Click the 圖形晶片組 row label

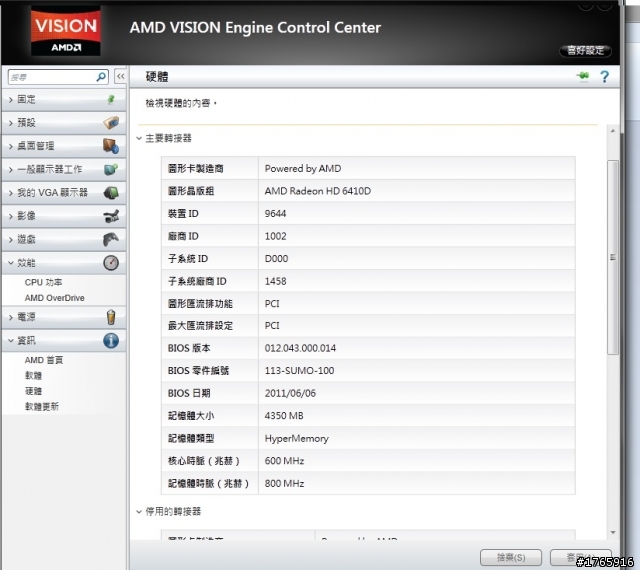(191, 191)
